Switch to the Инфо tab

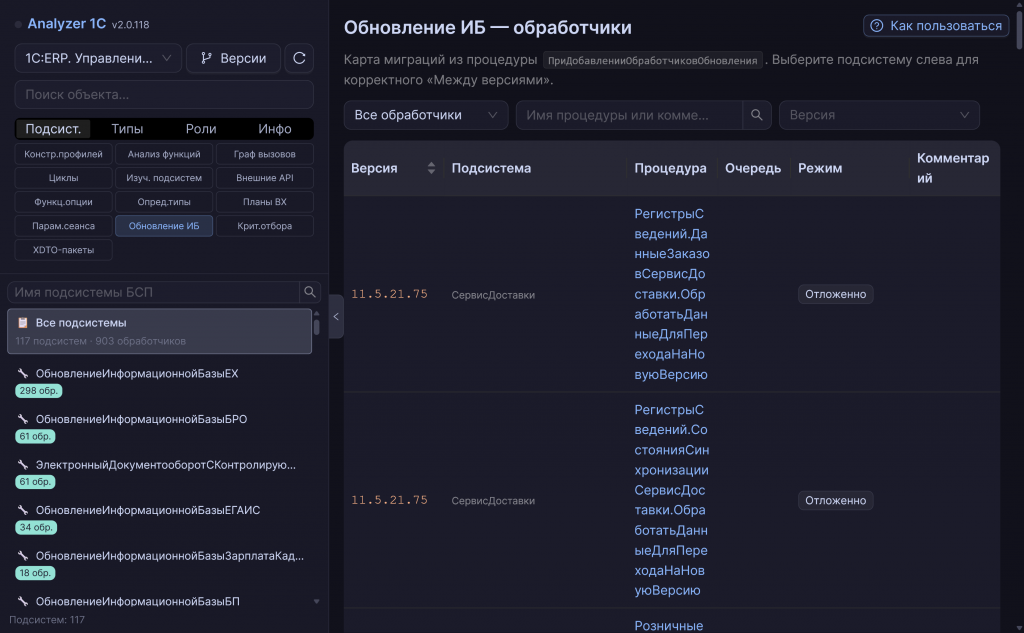(x=275, y=129)
